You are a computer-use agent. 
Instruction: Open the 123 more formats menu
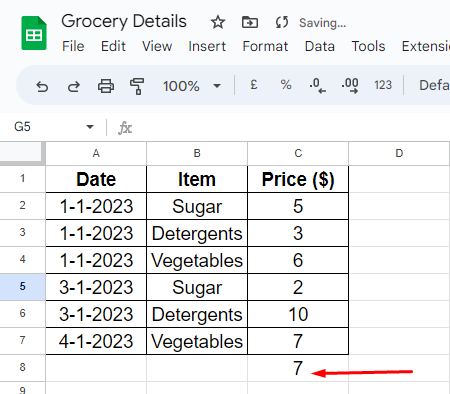(x=383, y=85)
